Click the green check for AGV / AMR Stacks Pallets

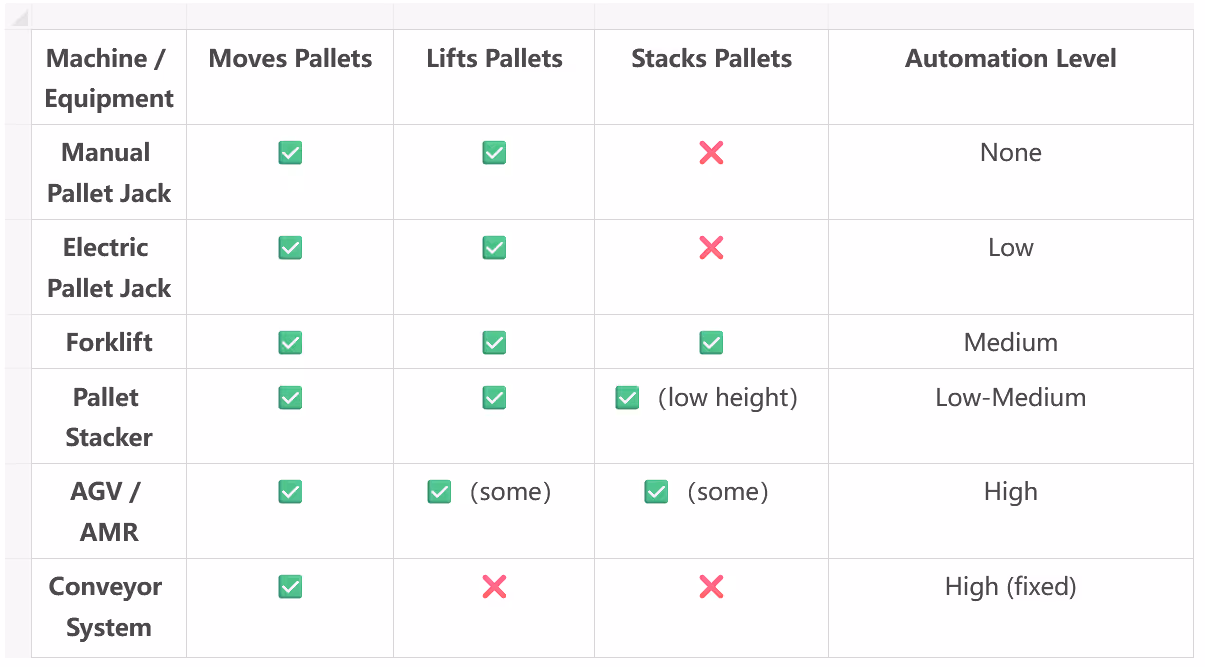(656, 492)
